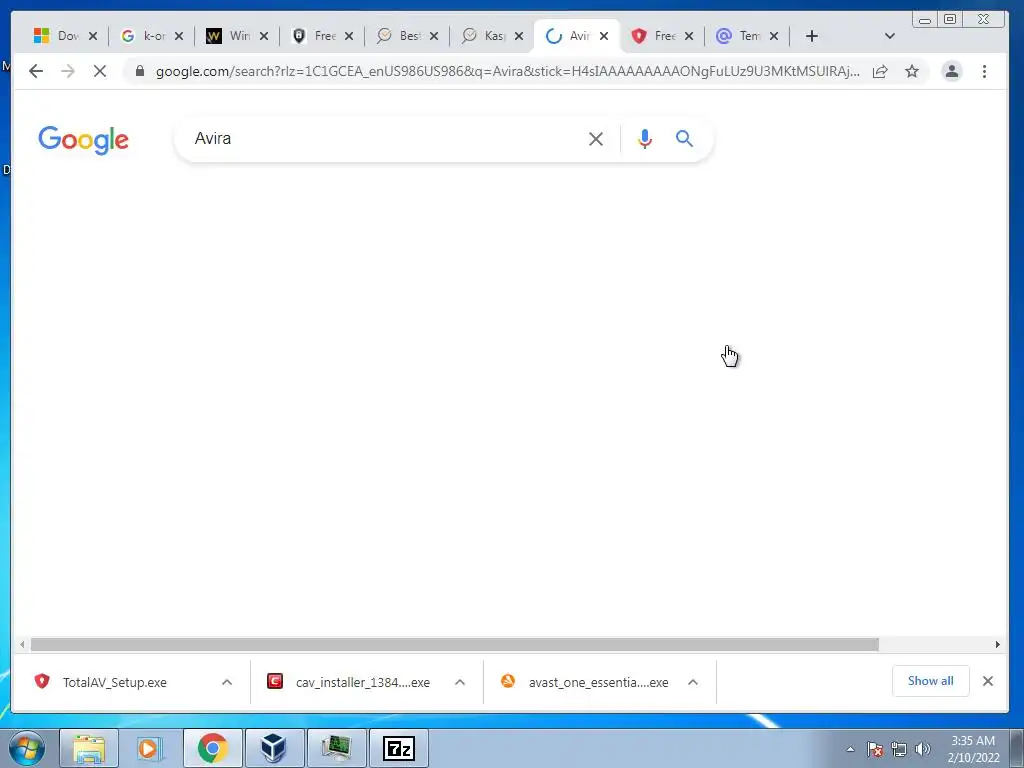Open the network tray icon
The height and width of the screenshot is (768, 1024).
click(899, 749)
